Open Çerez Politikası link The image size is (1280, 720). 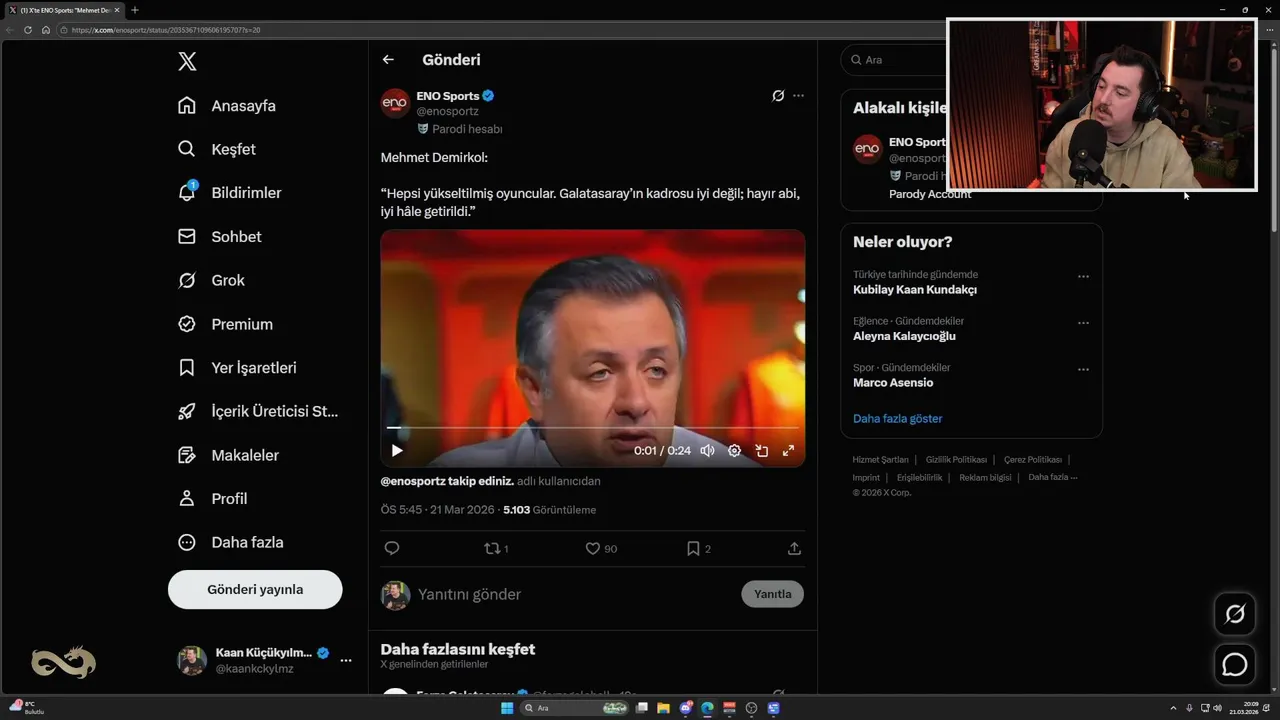pyautogui.click(x=1033, y=460)
